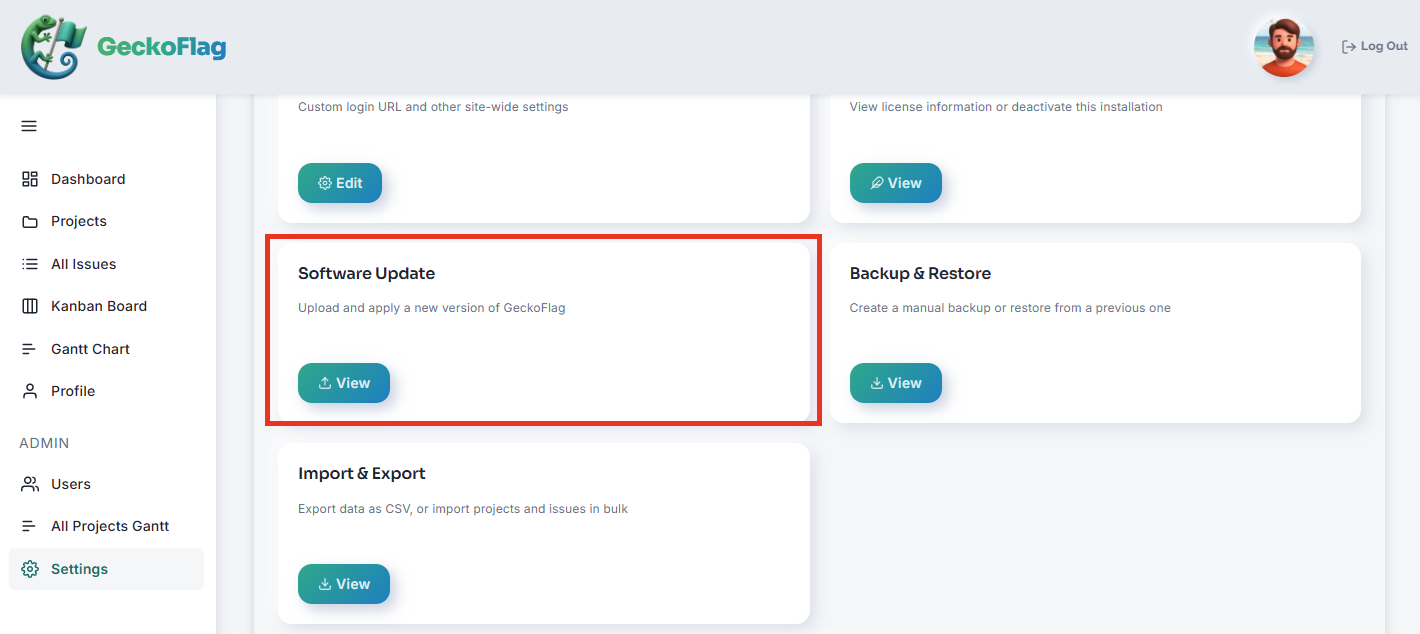The width and height of the screenshot is (1420, 634).
Task: Click View under Backup & Restore
Action: click(896, 383)
